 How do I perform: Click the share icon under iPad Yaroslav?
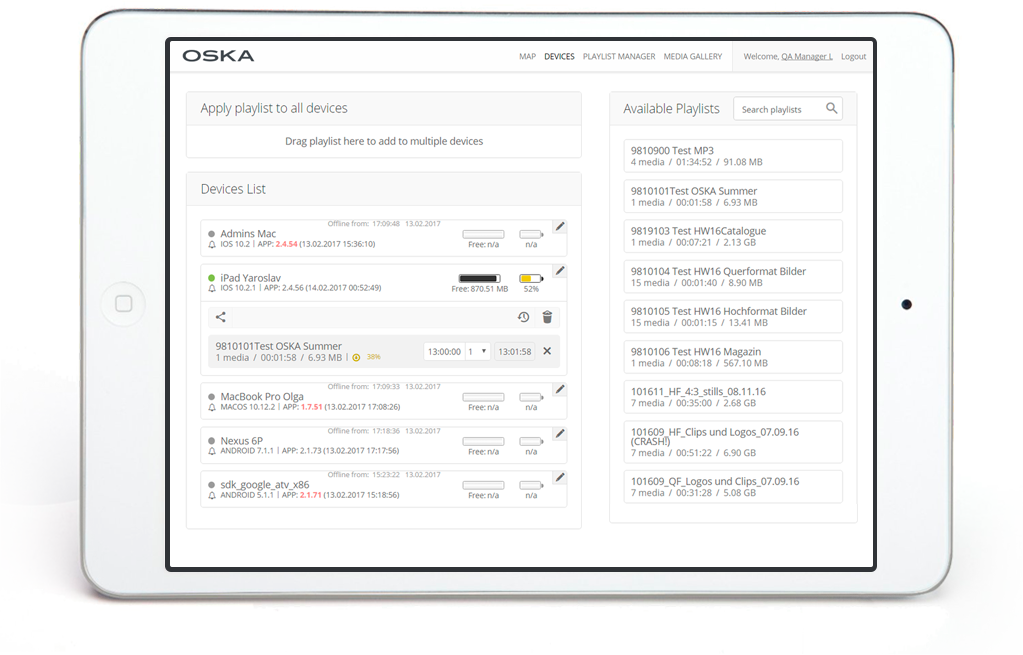(221, 317)
